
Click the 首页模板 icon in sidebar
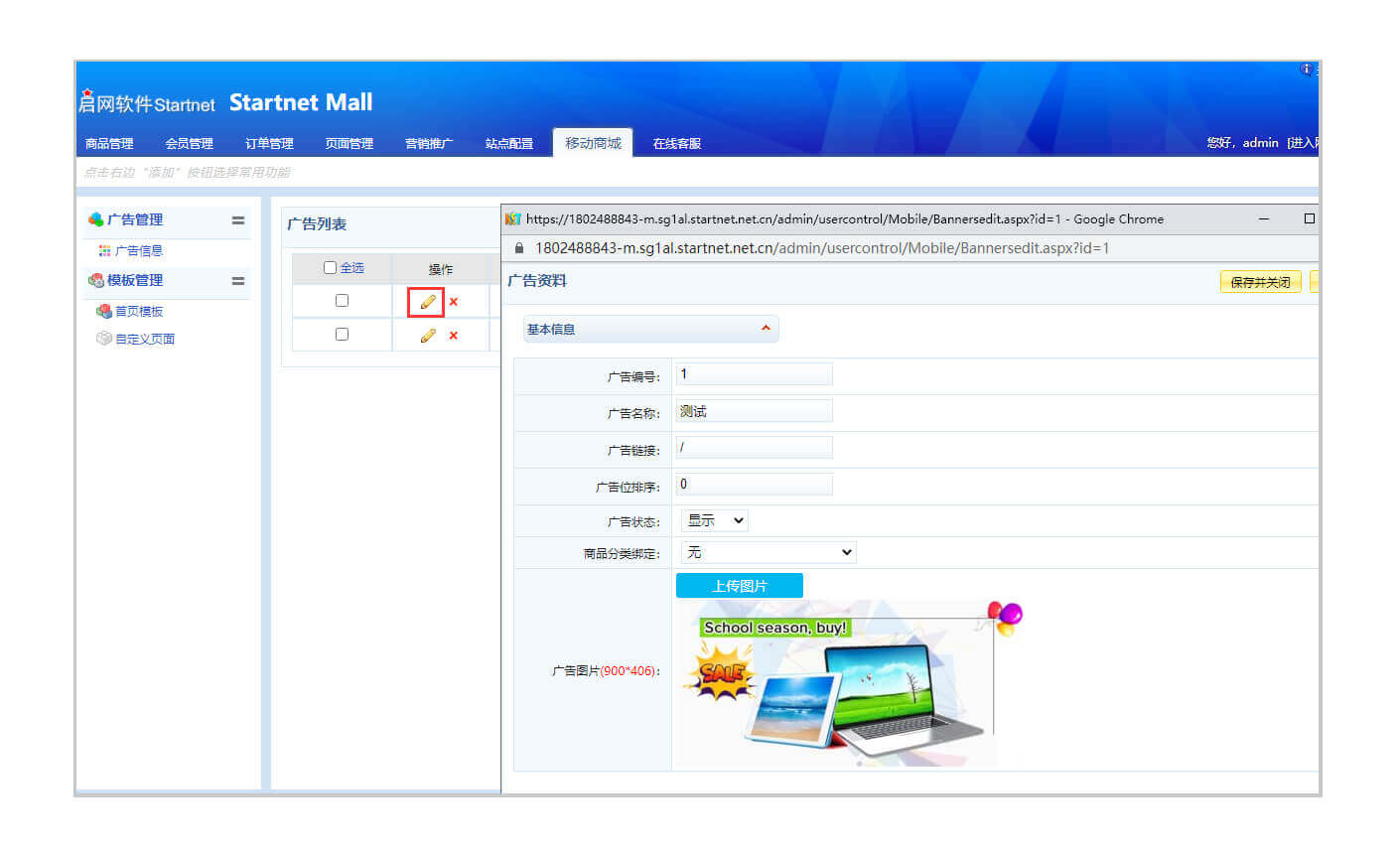pyautogui.click(x=103, y=312)
